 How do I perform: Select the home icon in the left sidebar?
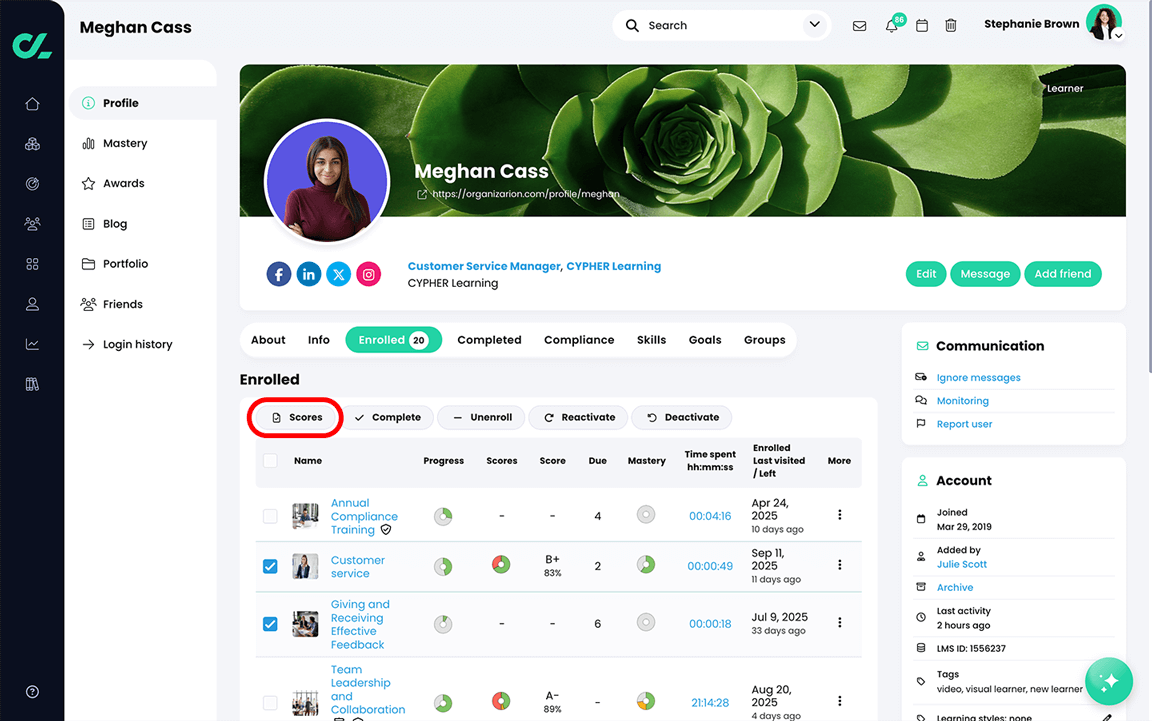[x=31, y=103]
